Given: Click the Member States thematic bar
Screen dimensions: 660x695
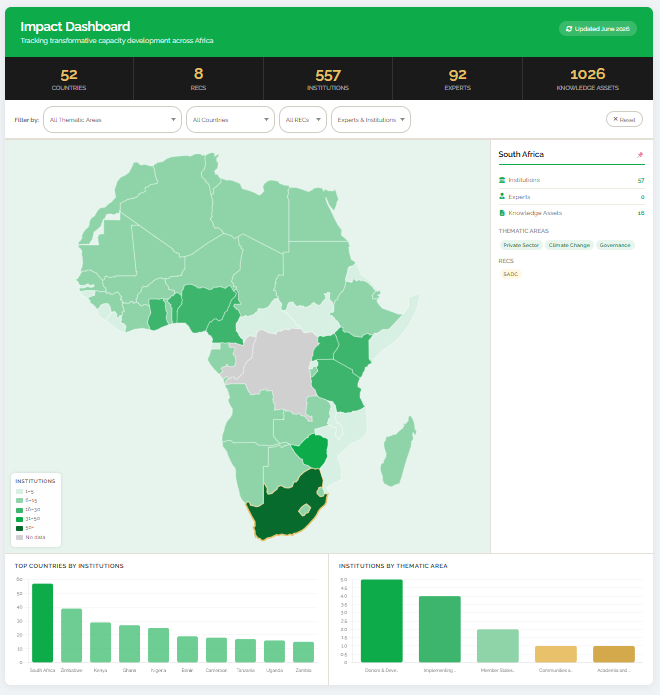Looking at the screenshot, I should pos(498,645).
